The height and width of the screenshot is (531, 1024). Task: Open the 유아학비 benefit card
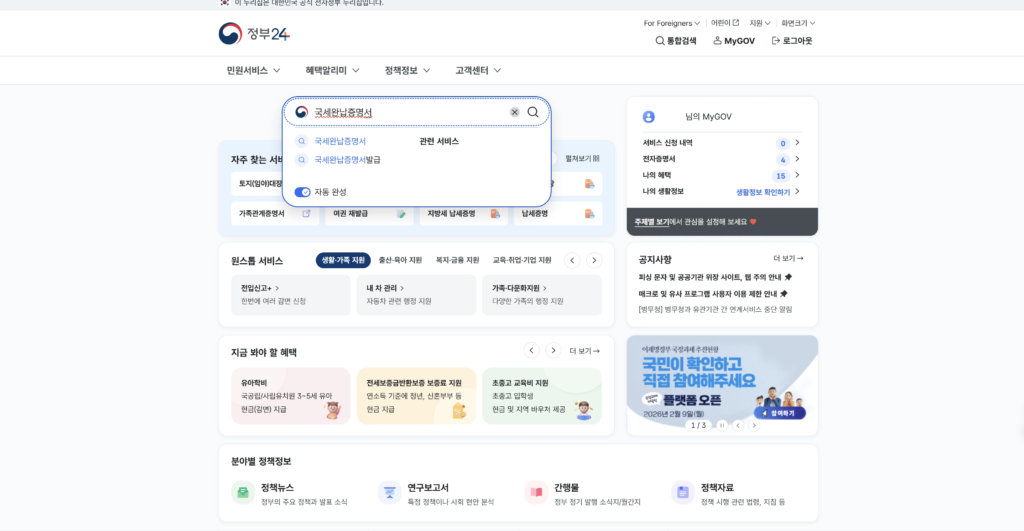291,396
